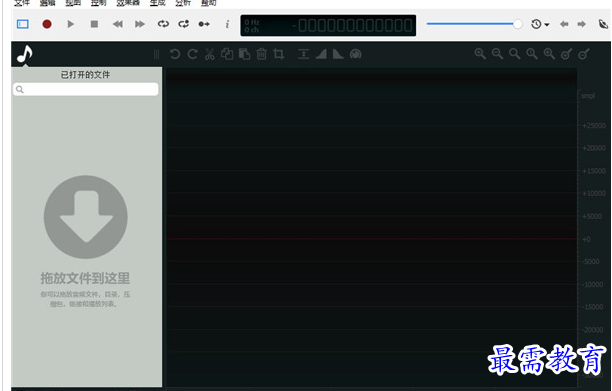
Task: Click the first Zoom In magnifier icon
Action: coord(480,54)
